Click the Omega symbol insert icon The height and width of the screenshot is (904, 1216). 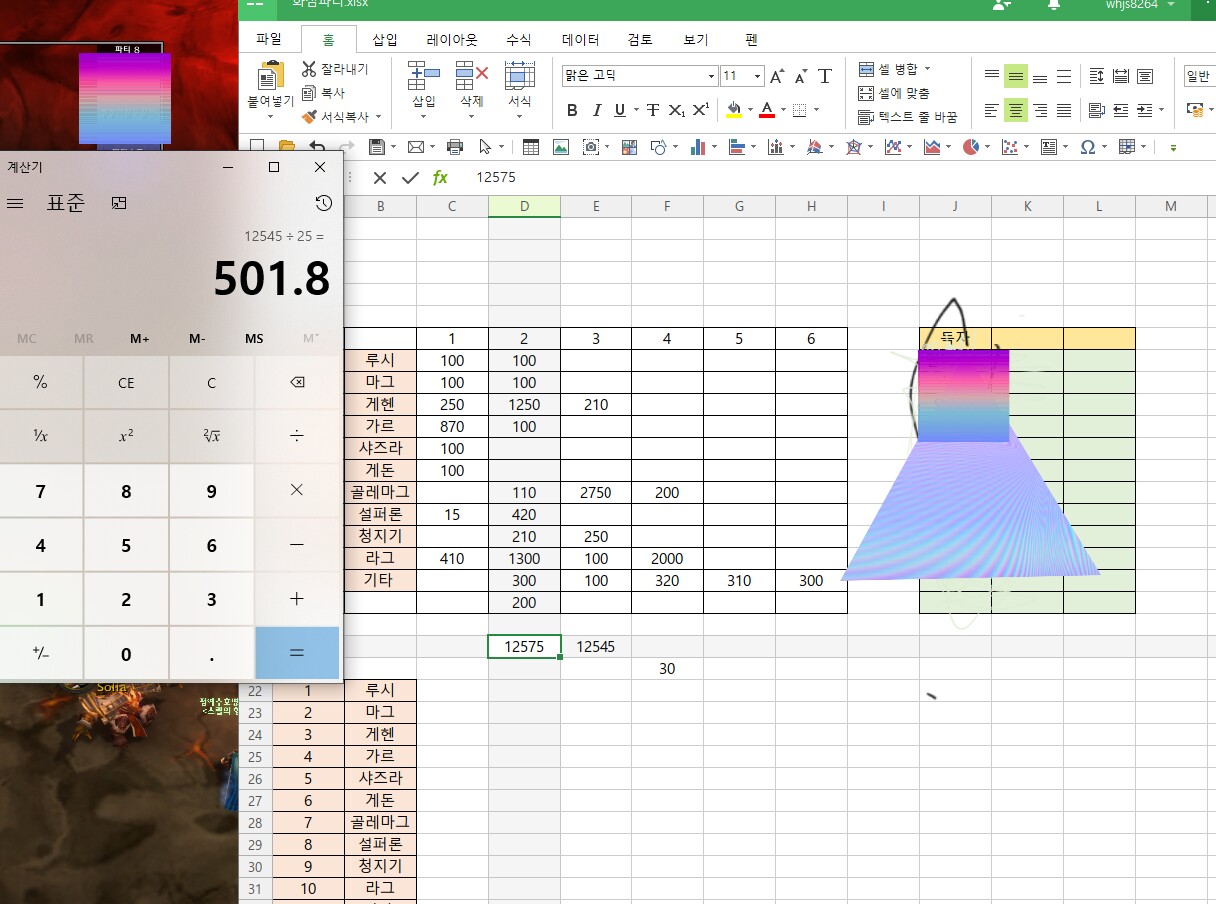point(1087,147)
